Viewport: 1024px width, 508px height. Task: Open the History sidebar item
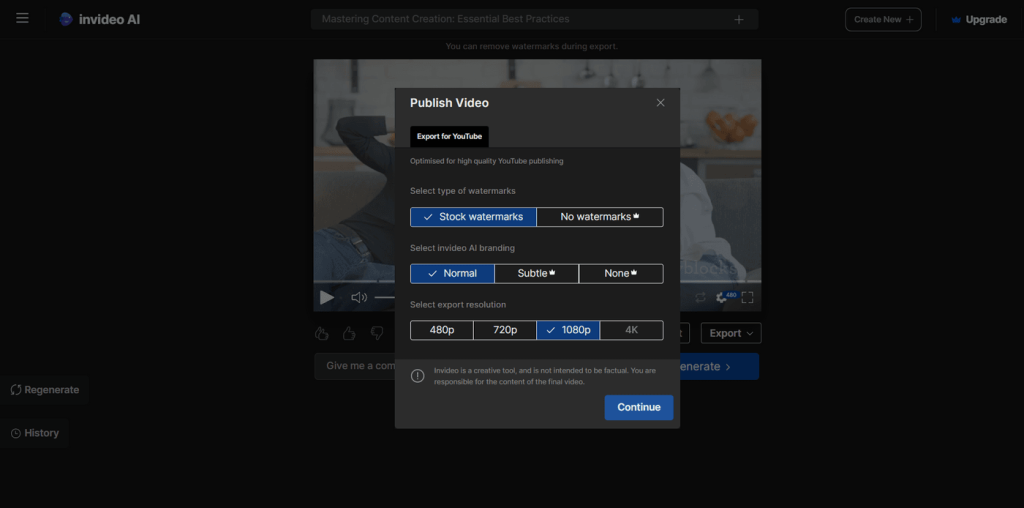35,433
